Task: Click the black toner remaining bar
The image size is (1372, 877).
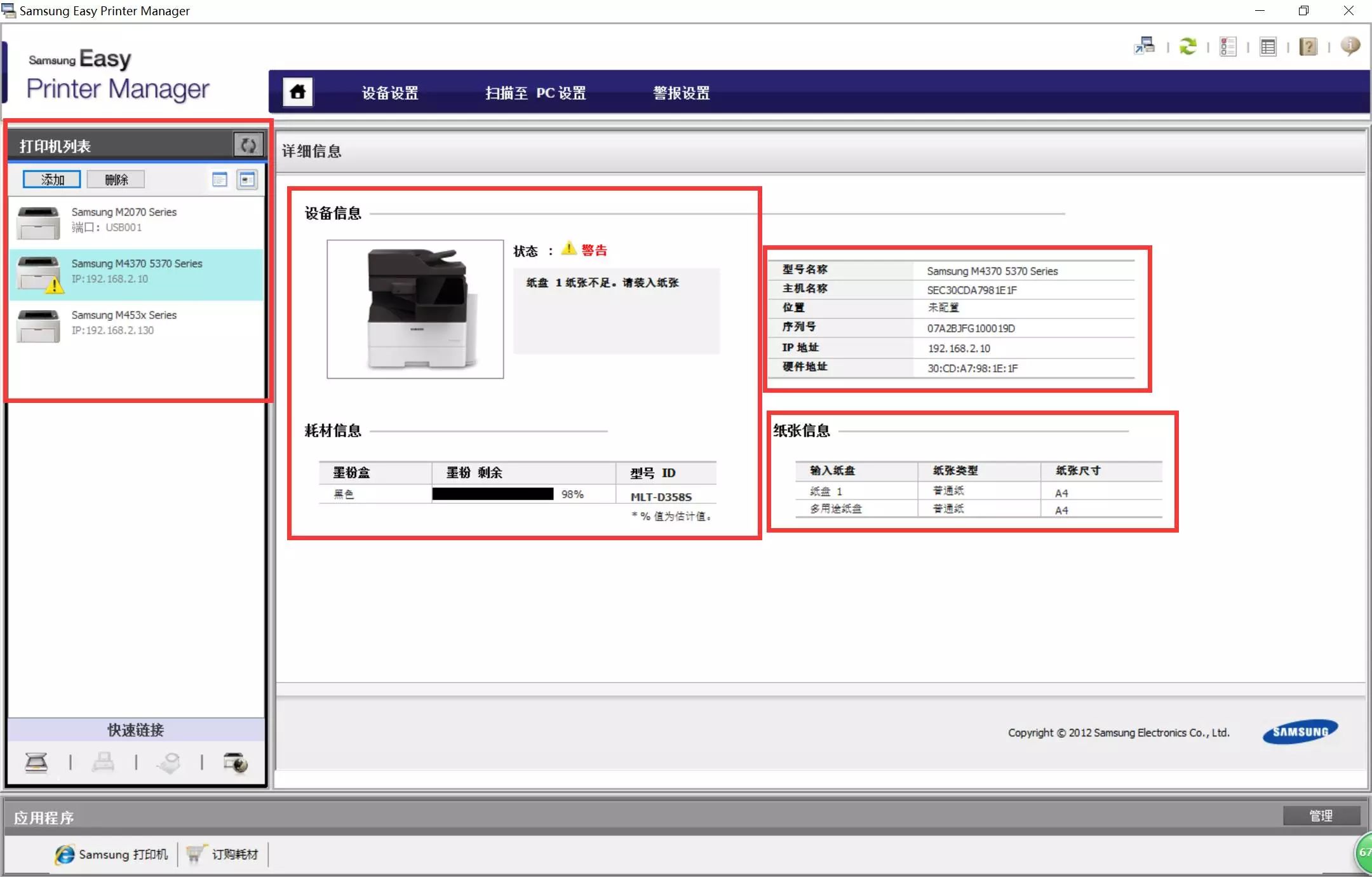Action: click(493, 494)
